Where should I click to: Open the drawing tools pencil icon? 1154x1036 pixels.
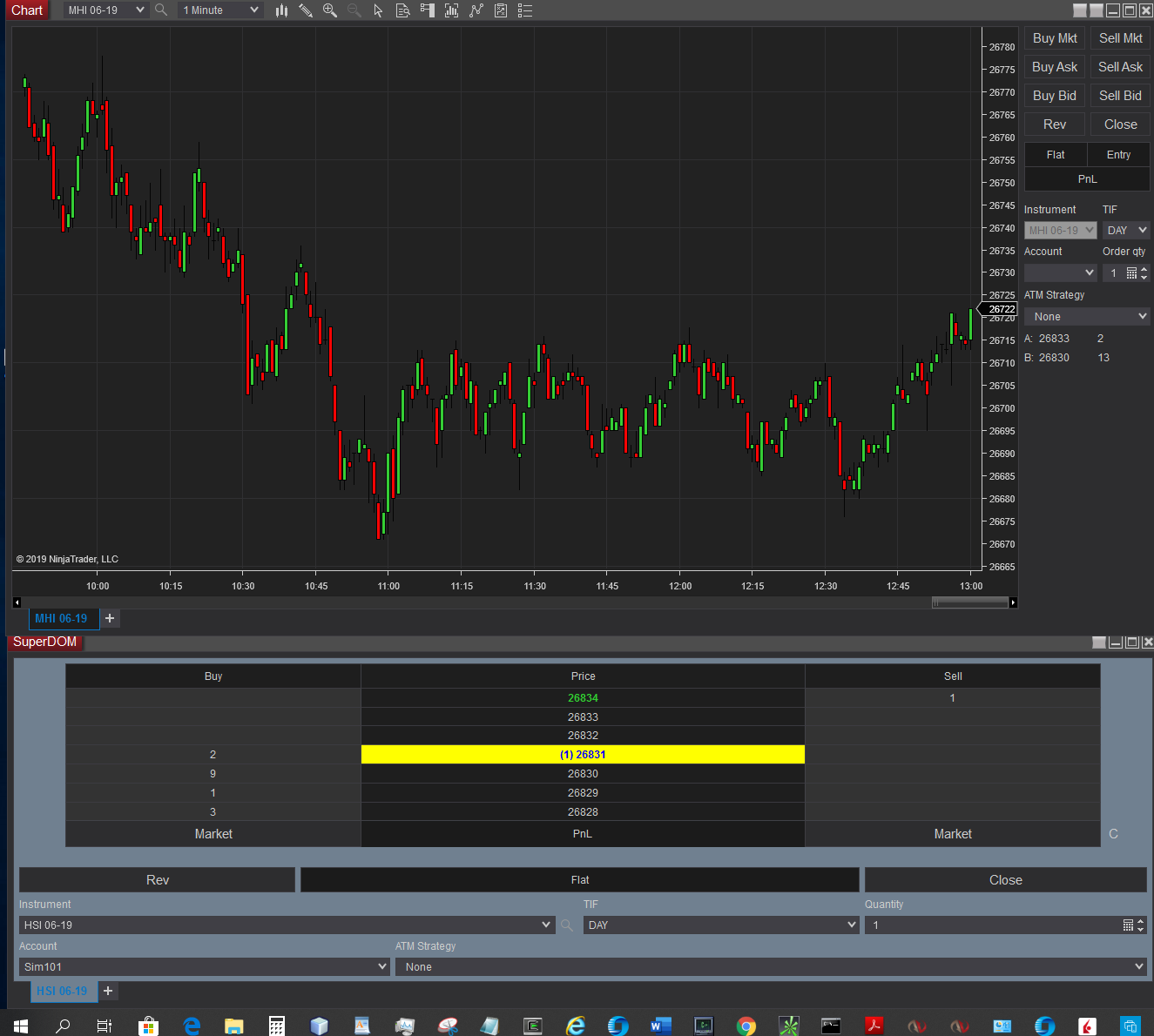point(306,10)
